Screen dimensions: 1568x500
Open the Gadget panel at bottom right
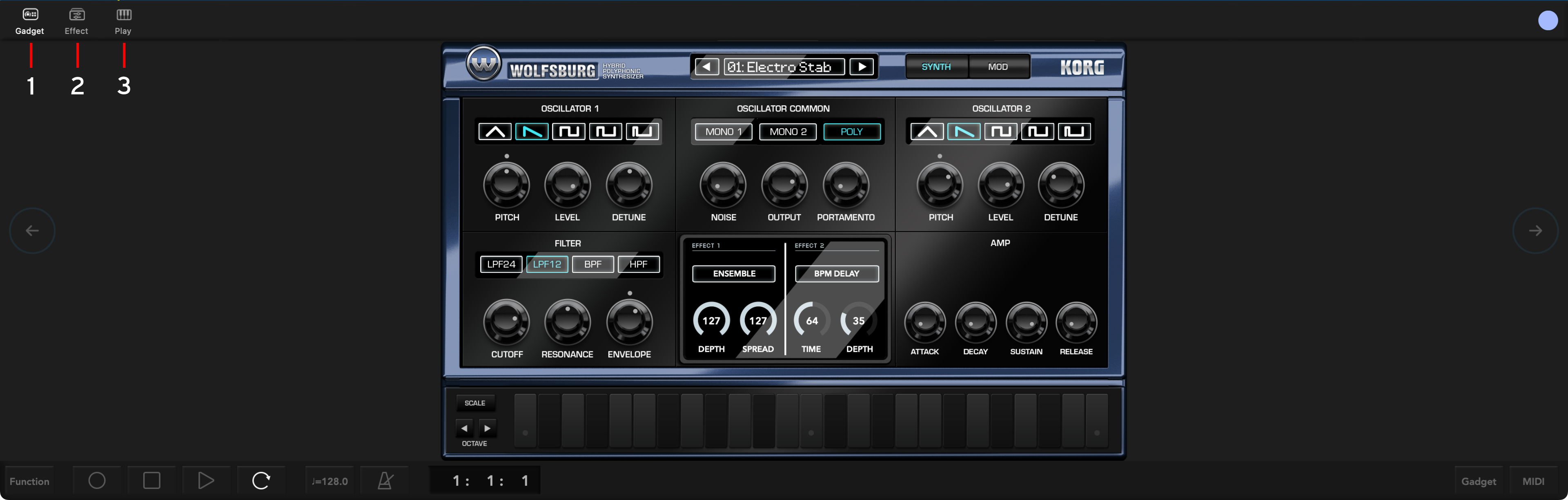[1479, 481]
